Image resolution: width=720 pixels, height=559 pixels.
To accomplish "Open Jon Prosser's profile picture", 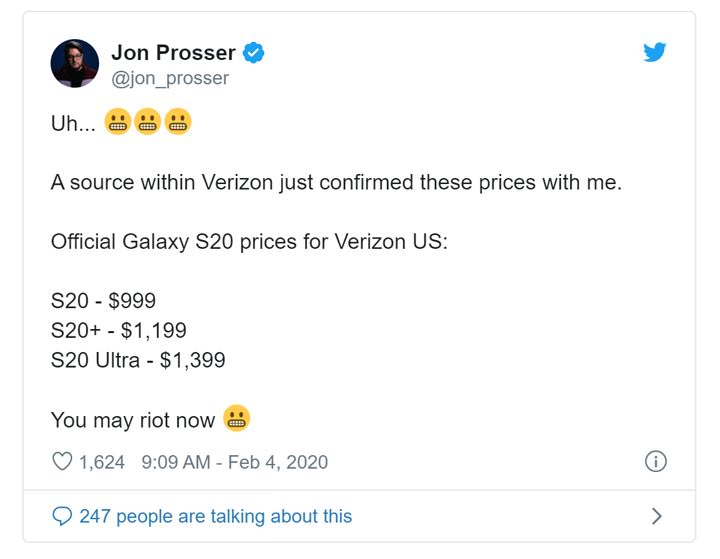I will pyautogui.click(x=75, y=64).
